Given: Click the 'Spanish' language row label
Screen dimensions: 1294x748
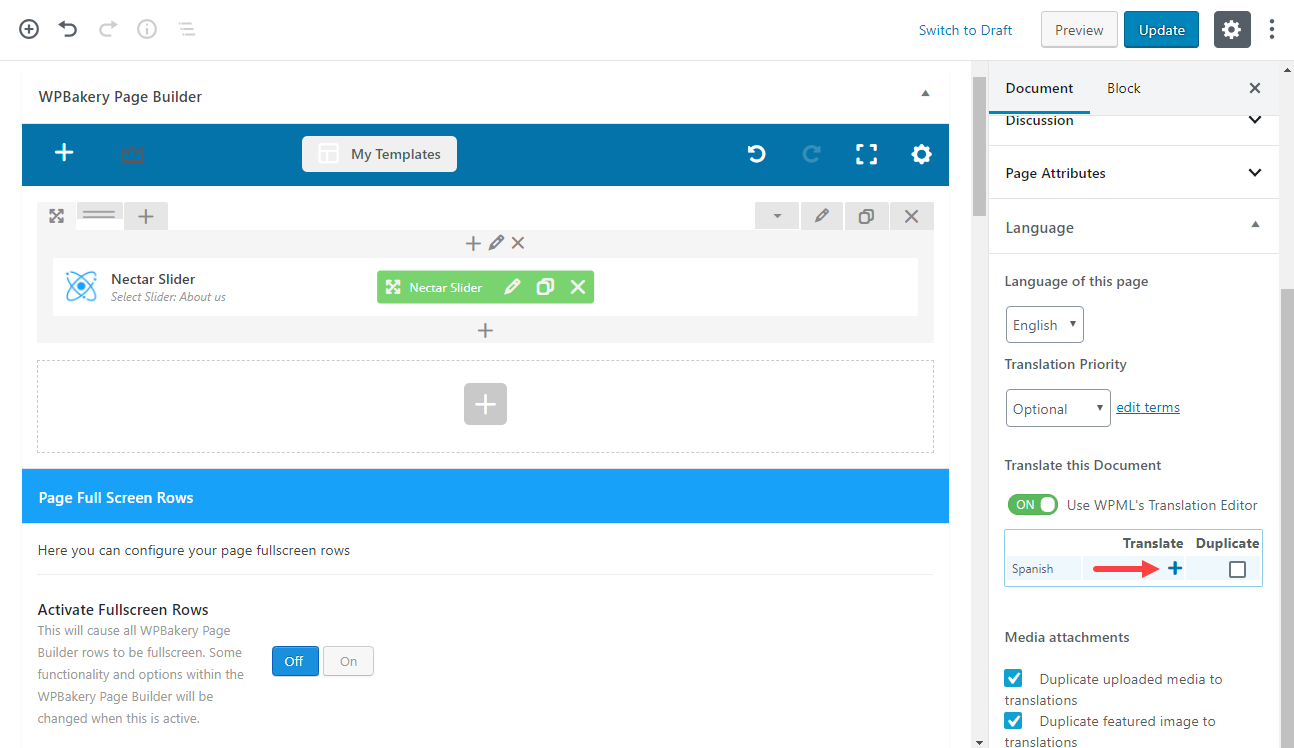Looking at the screenshot, I should (x=1032, y=568).
